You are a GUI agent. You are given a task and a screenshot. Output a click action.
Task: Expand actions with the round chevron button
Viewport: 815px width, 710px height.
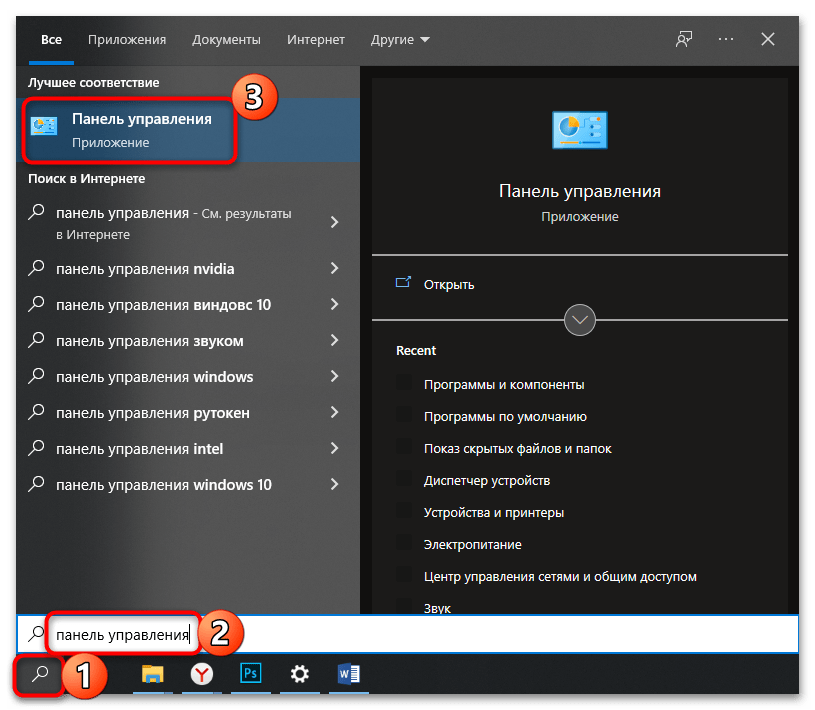click(580, 321)
